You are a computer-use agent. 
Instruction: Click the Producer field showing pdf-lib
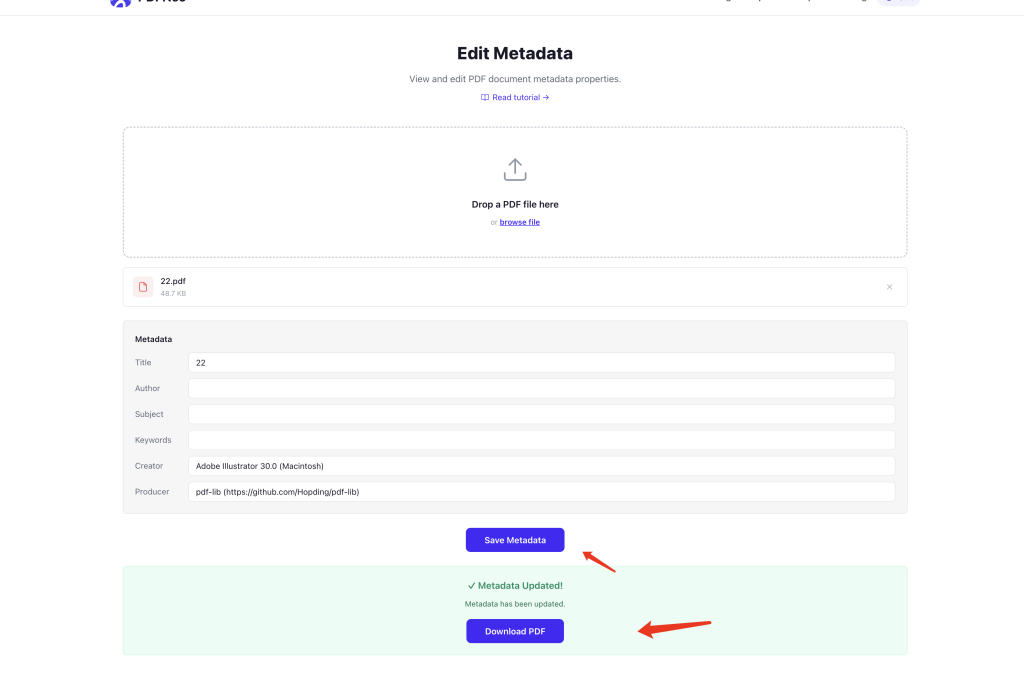tap(541, 492)
